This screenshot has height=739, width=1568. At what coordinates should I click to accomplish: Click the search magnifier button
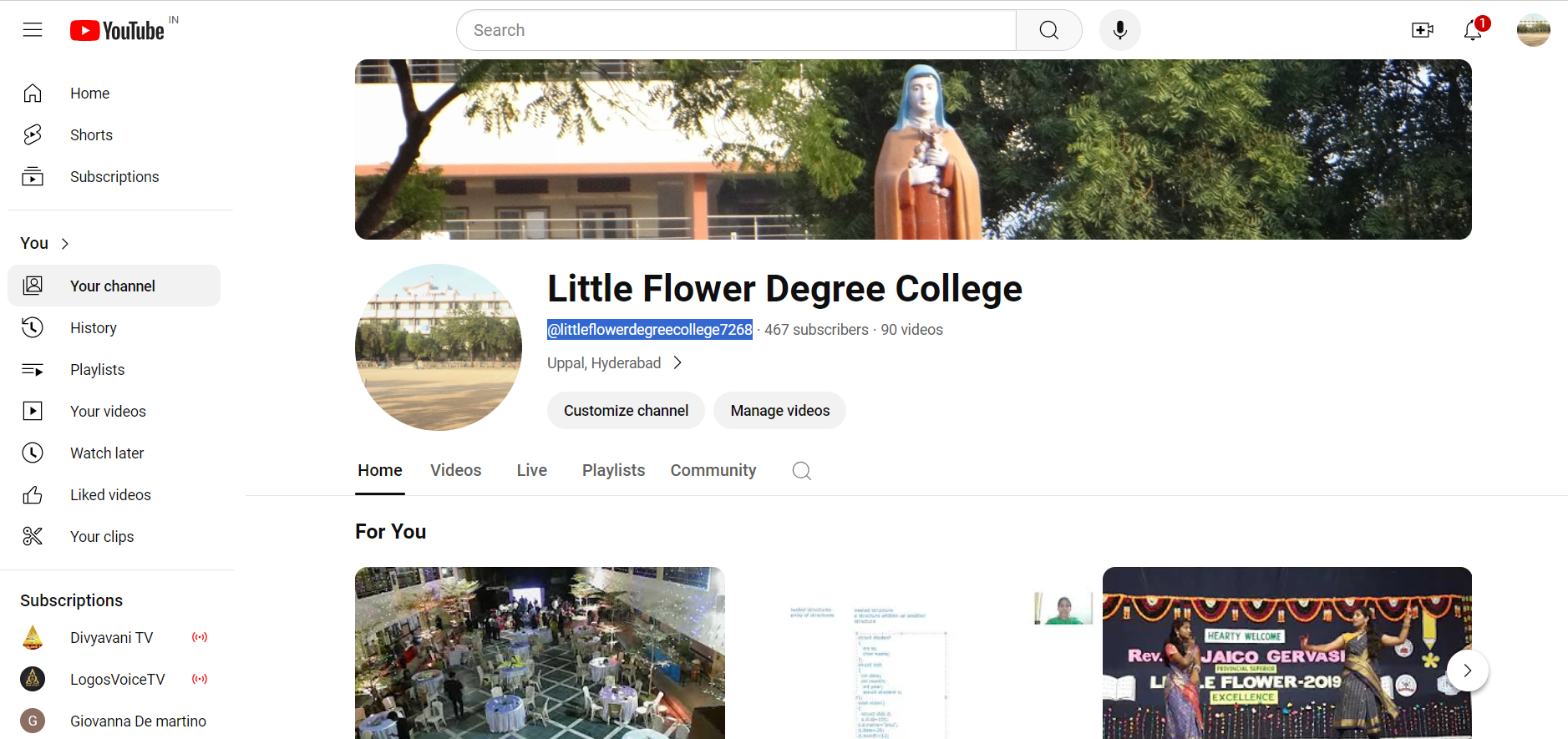(1048, 30)
